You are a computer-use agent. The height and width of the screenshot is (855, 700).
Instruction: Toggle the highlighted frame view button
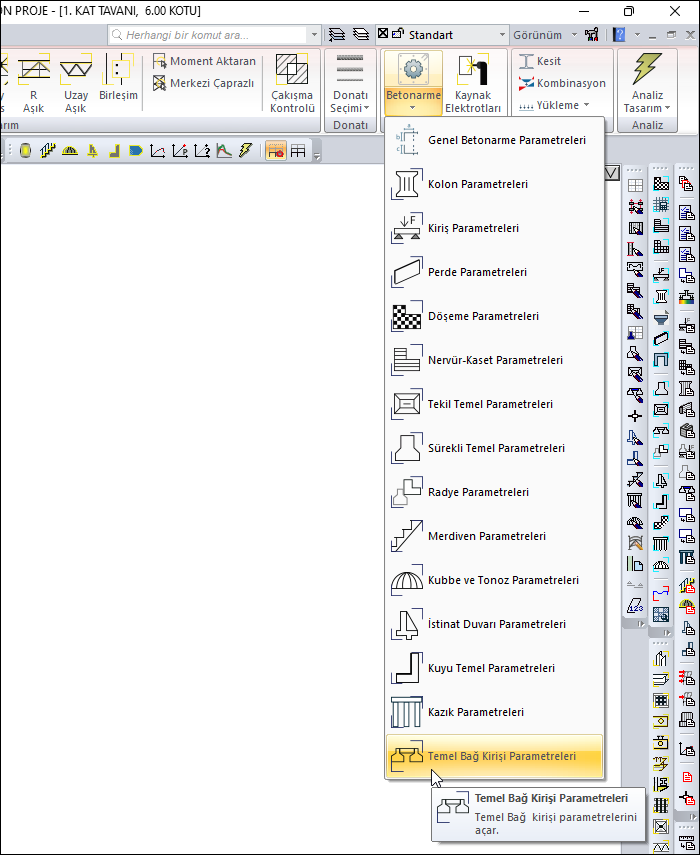[276, 151]
